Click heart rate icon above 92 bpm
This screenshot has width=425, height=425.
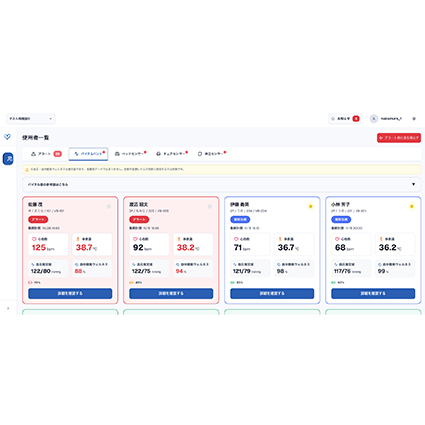135,239
